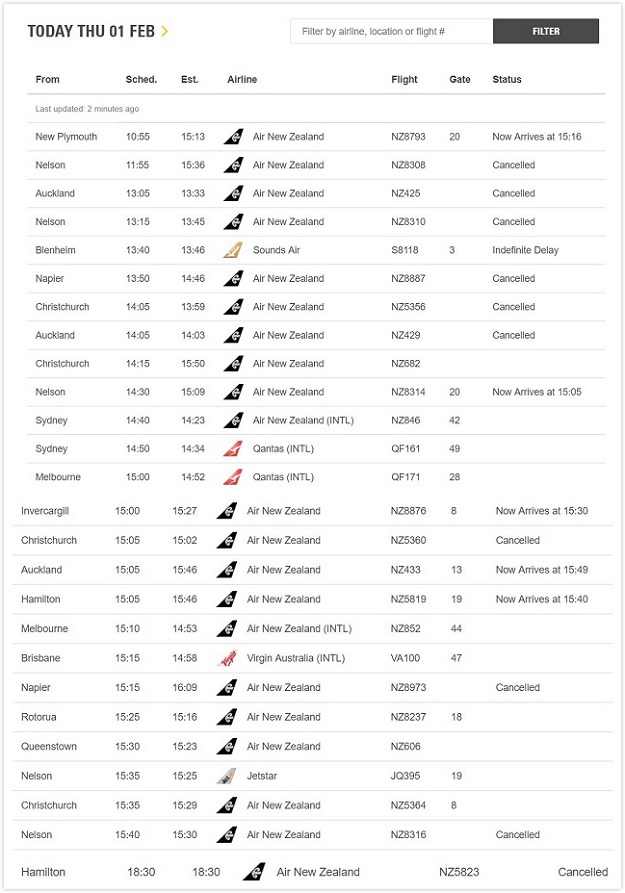Click the Qantas logo on flight QF171
This screenshot has width=625, height=893.
pos(233,477)
